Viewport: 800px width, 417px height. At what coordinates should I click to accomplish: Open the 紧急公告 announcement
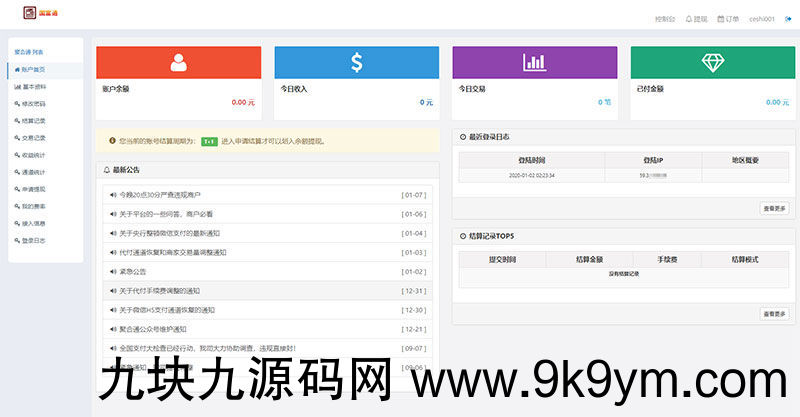[132, 271]
